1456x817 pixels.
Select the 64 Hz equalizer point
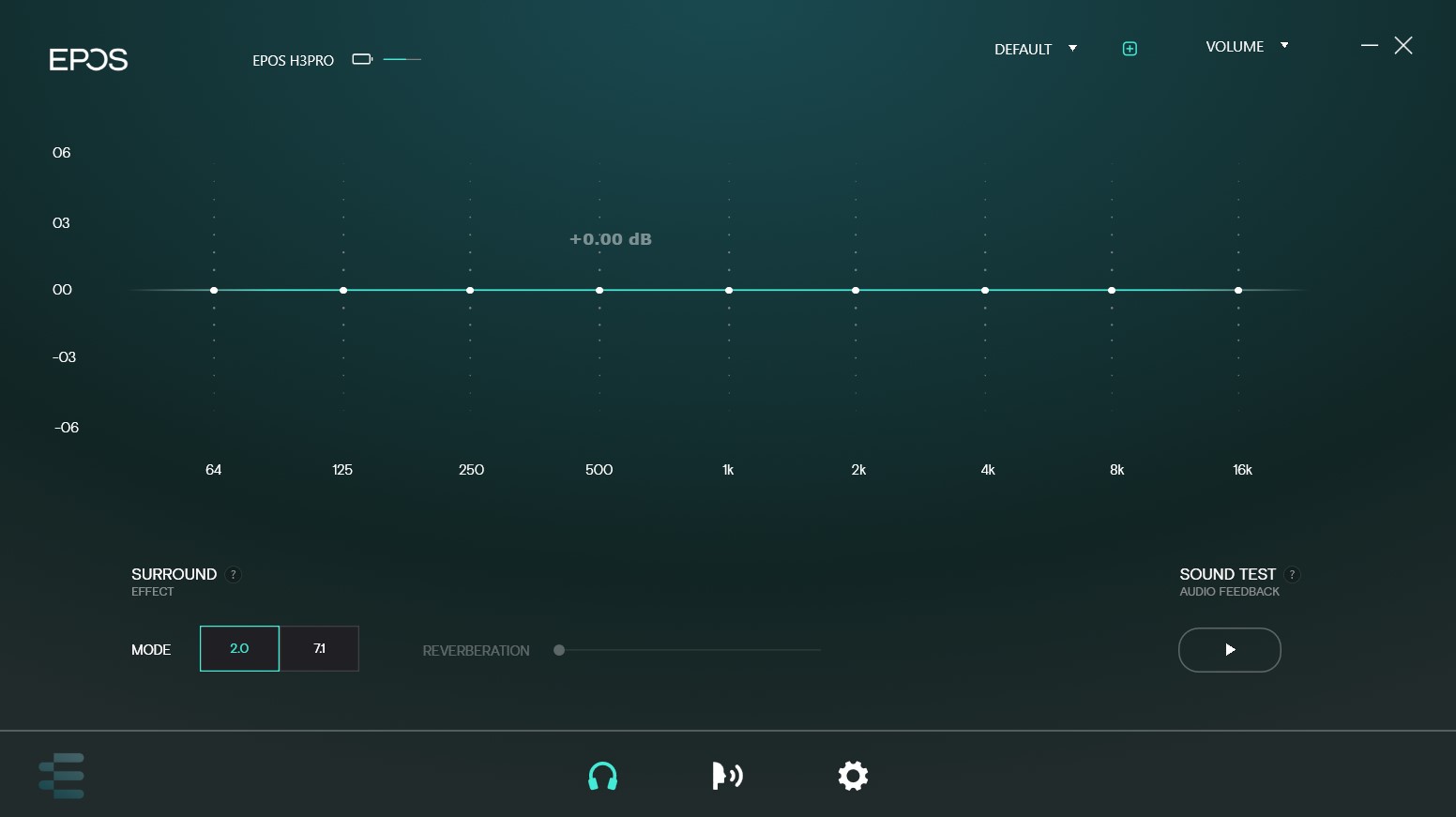coord(214,291)
